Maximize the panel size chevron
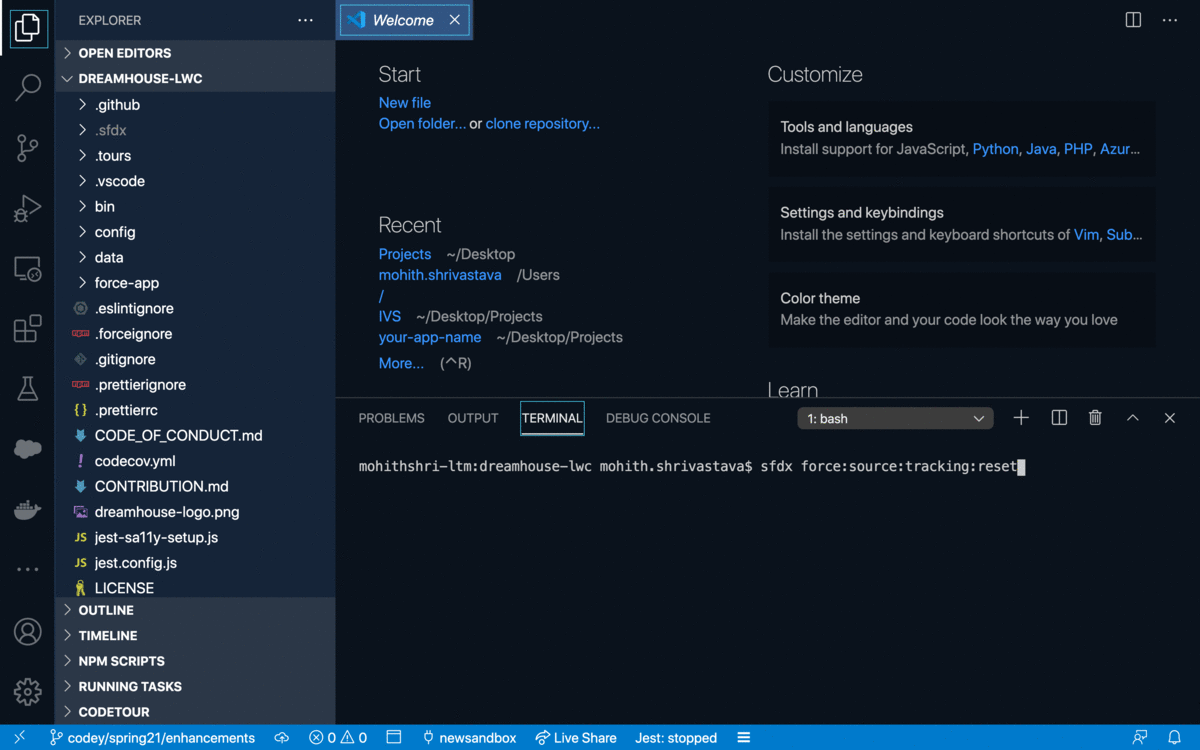Viewport: 1200px width, 750px height. [1133, 418]
